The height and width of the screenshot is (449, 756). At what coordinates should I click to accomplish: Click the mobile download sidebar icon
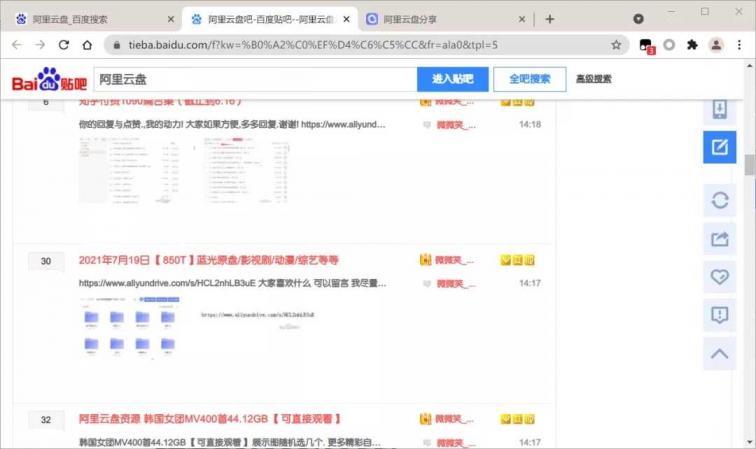(x=719, y=109)
